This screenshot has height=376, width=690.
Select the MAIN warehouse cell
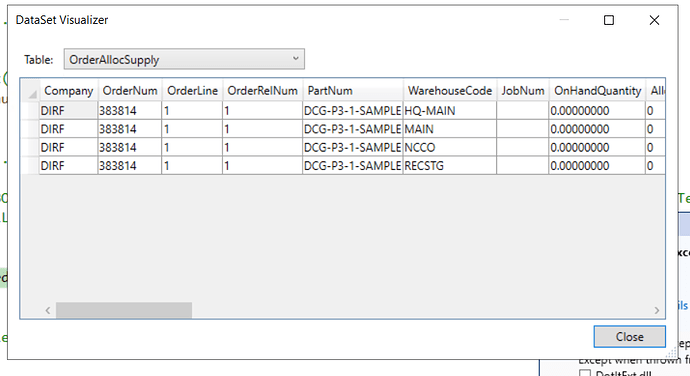[x=450, y=129]
